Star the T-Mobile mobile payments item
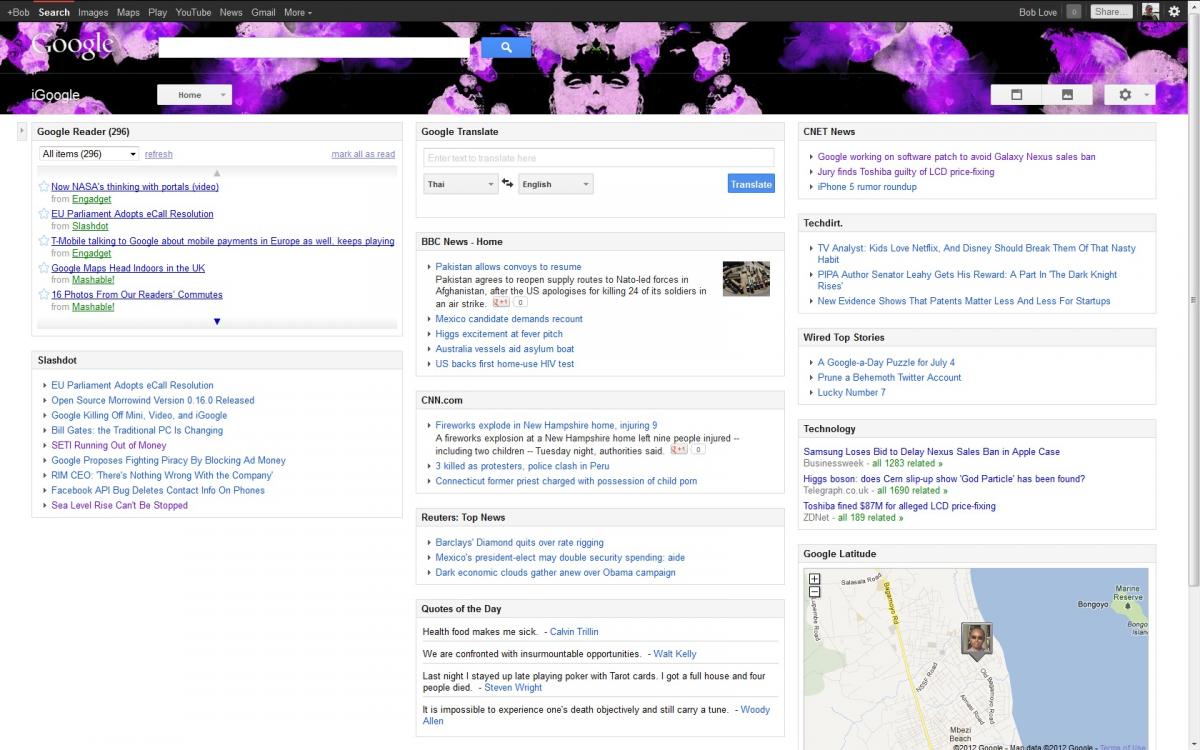Viewport: 1200px width, 750px height. coord(43,240)
